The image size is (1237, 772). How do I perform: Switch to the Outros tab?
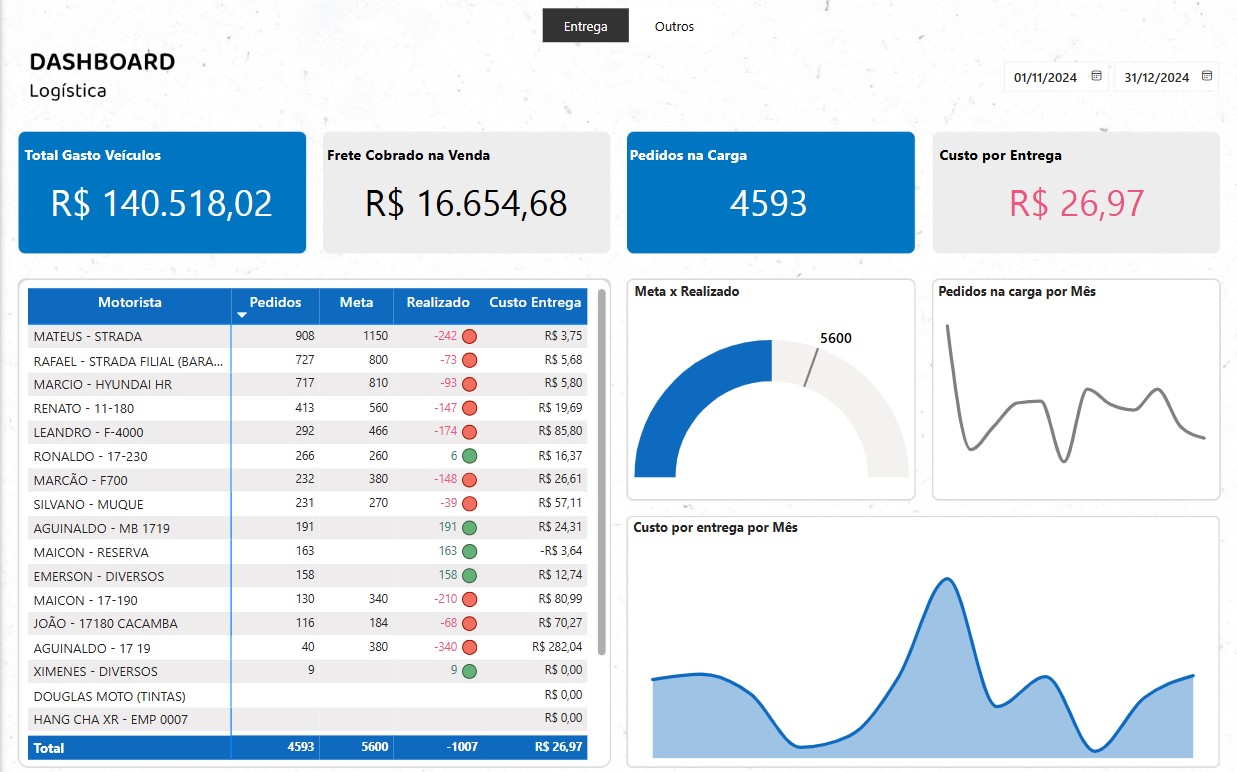pyautogui.click(x=673, y=26)
